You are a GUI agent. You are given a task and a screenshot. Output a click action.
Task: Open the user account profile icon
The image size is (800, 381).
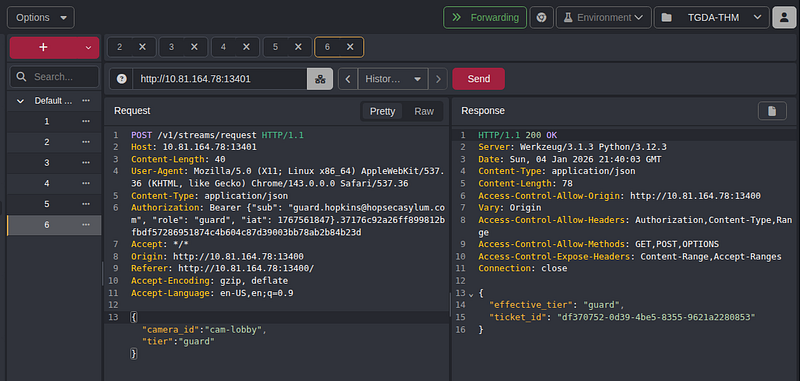point(784,17)
